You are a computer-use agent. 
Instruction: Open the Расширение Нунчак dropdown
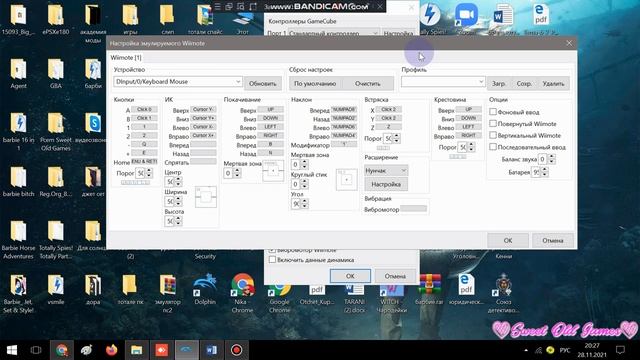pyautogui.click(x=386, y=171)
